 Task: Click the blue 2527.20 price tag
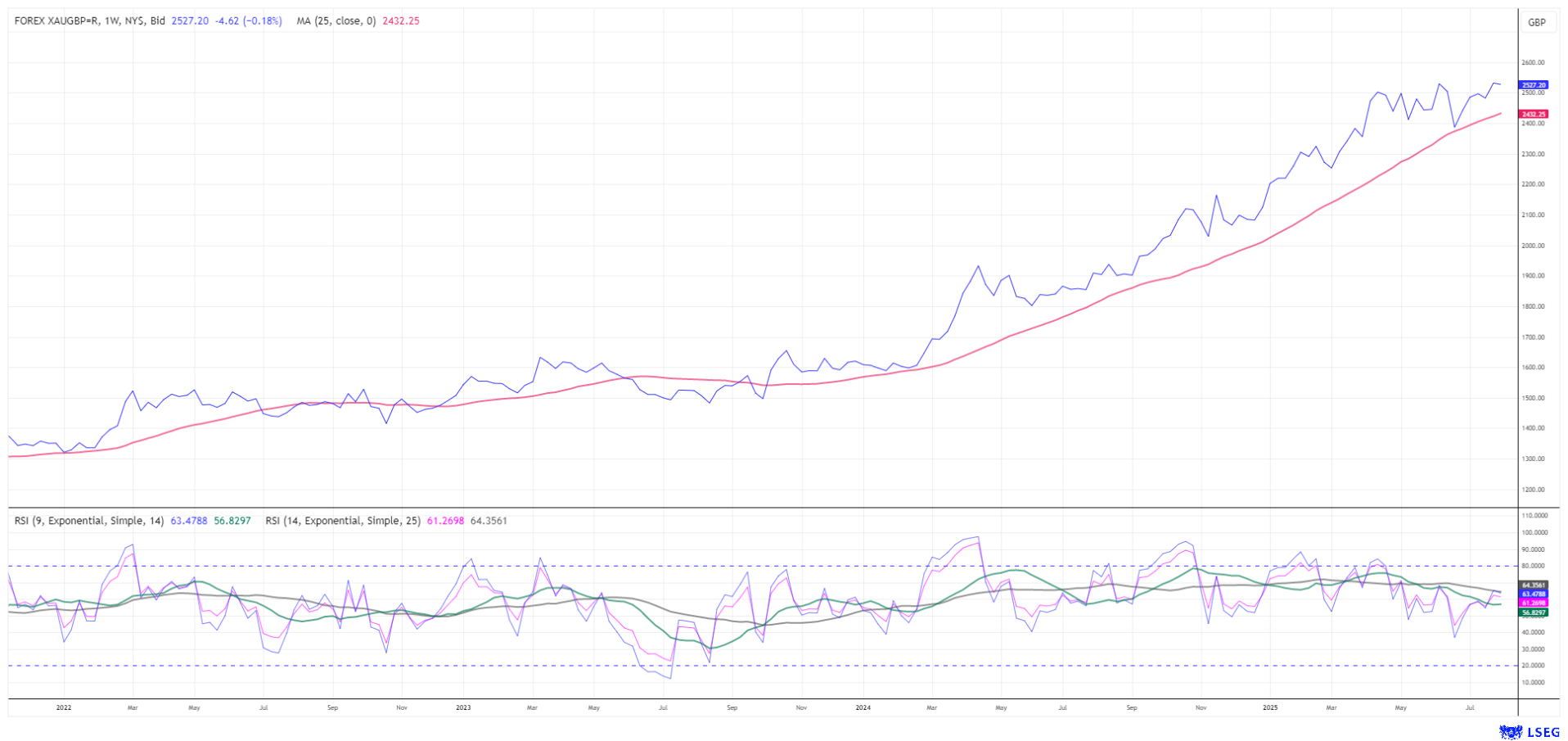pos(1534,85)
